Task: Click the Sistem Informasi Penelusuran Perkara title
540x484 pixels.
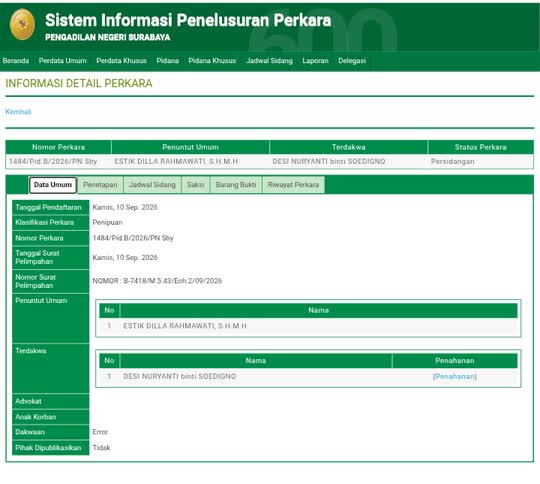Action: (x=188, y=20)
